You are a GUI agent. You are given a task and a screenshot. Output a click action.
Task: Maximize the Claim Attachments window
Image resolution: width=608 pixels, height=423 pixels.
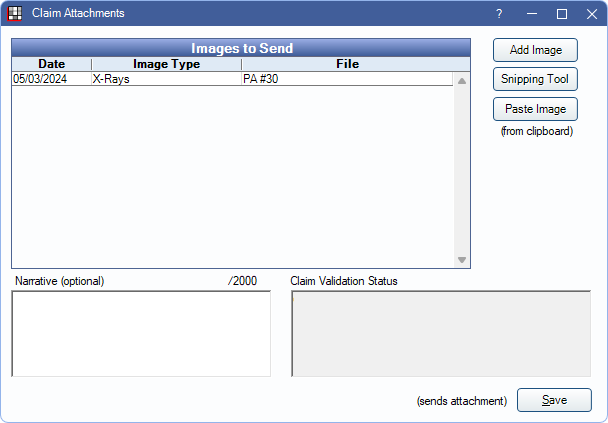click(562, 14)
